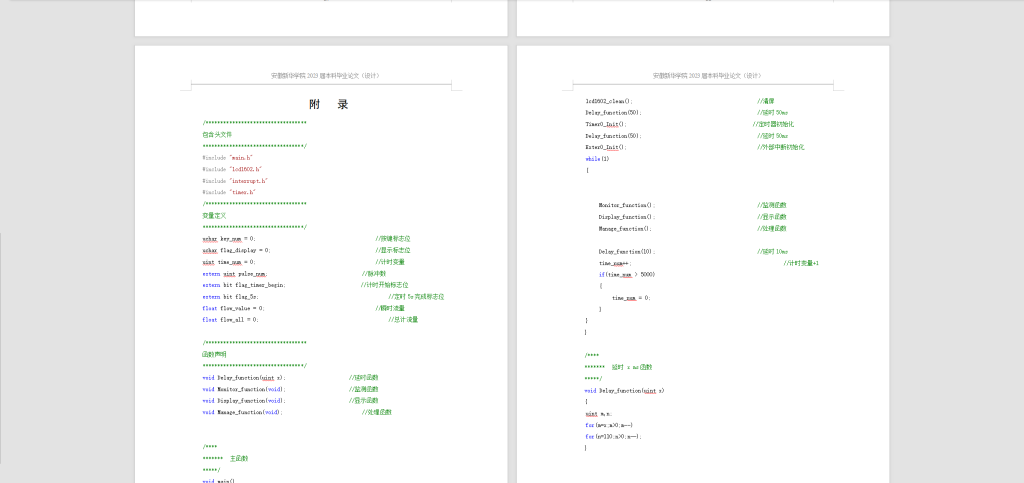The image size is (1024, 483).
Task: Place cursor on #include "lcd1602.h" line
Action: 231,169
